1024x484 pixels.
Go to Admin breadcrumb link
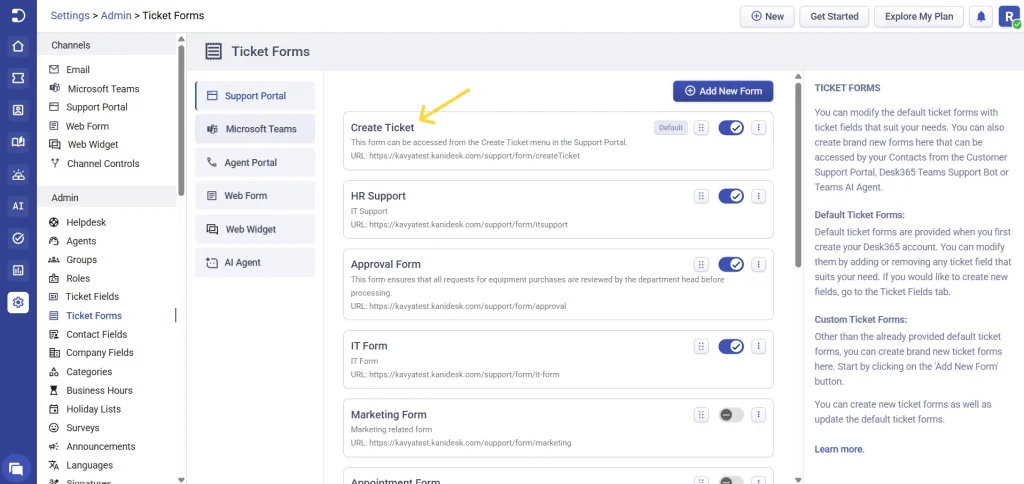pyautogui.click(x=116, y=16)
